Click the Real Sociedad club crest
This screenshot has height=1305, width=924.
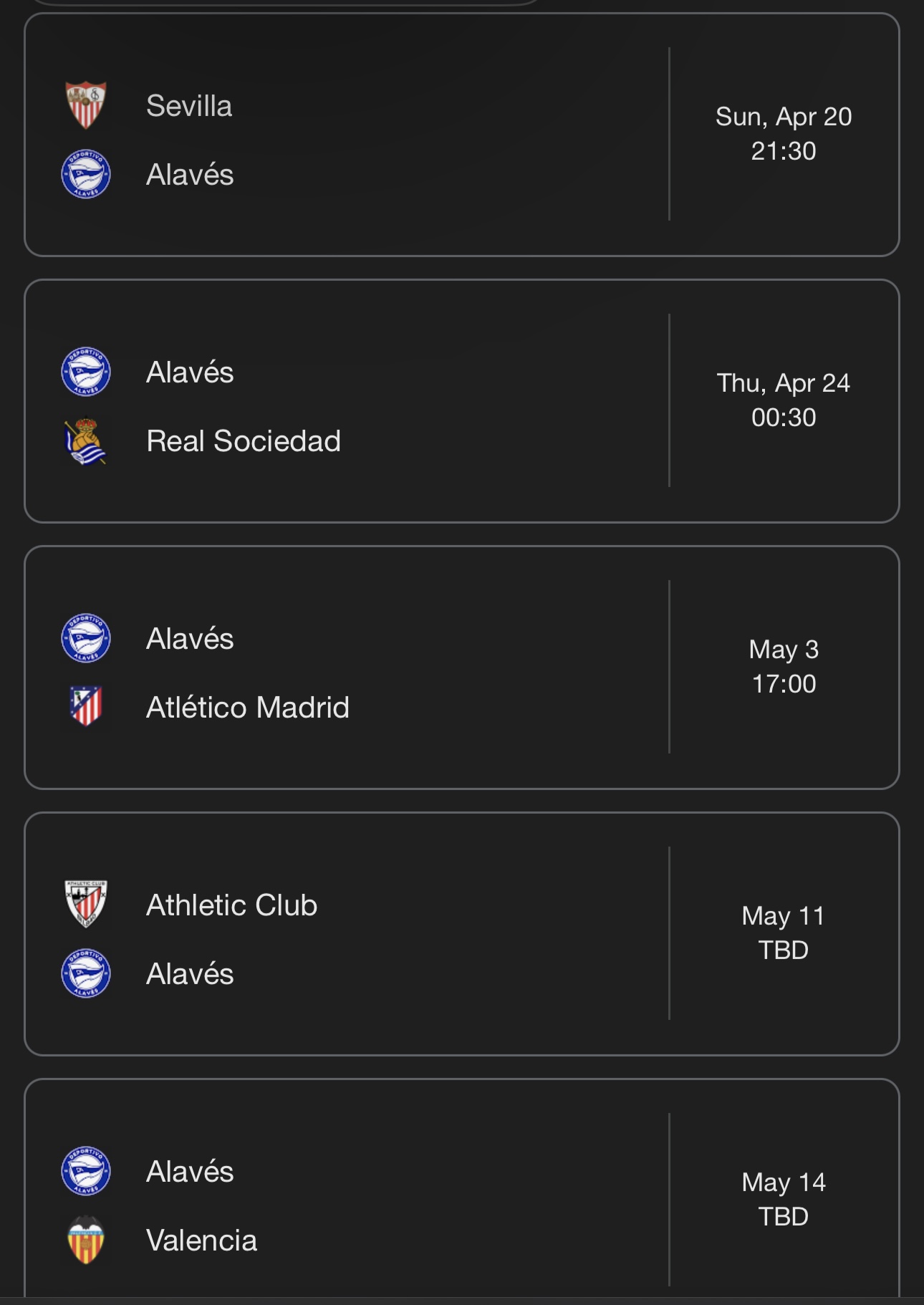pyautogui.click(x=86, y=441)
